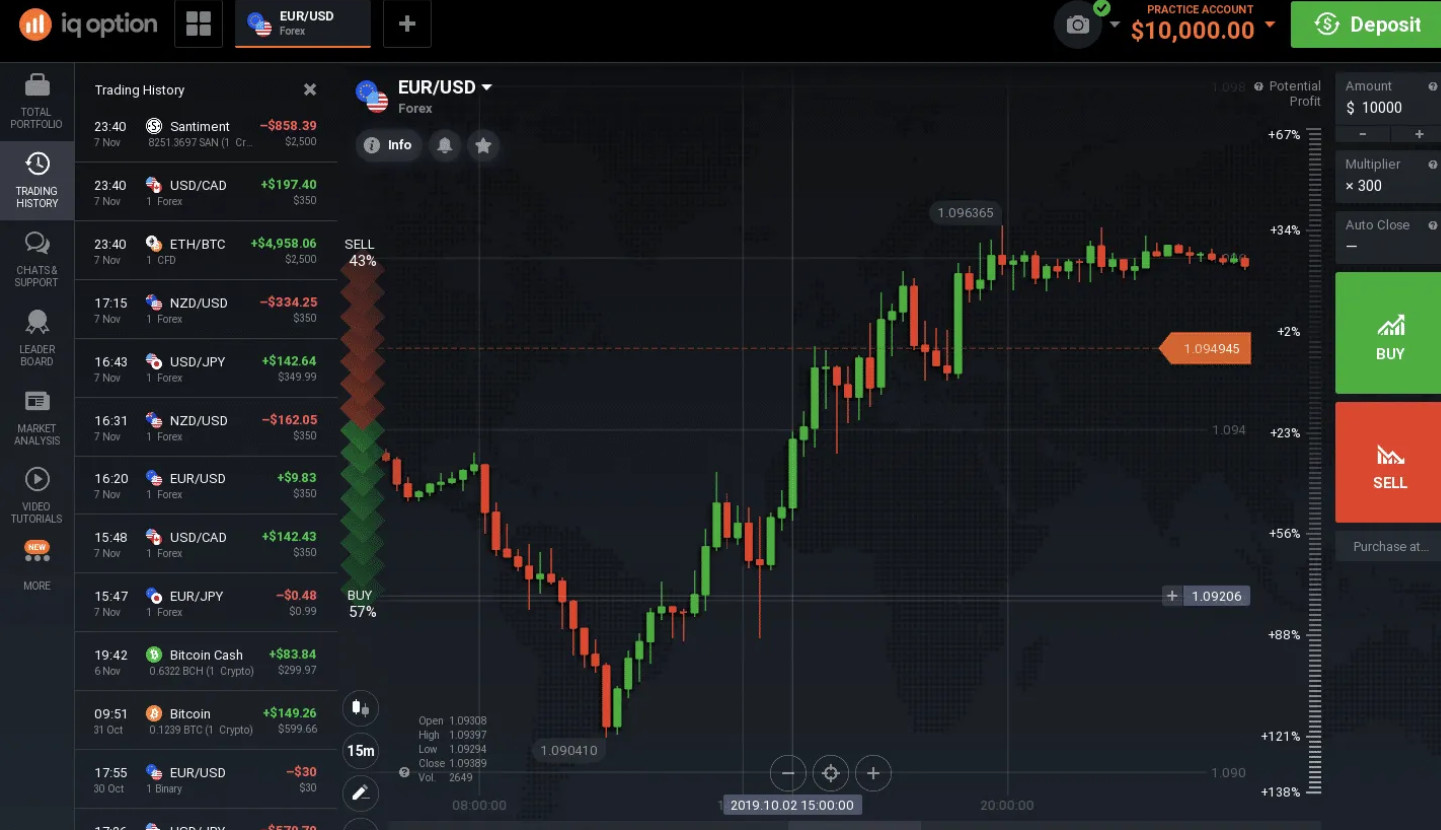This screenshot has width=1441, height=830.
Task: Add EUR/USD to favorites star
Action: pyautogui.click(x=483, y=145)
